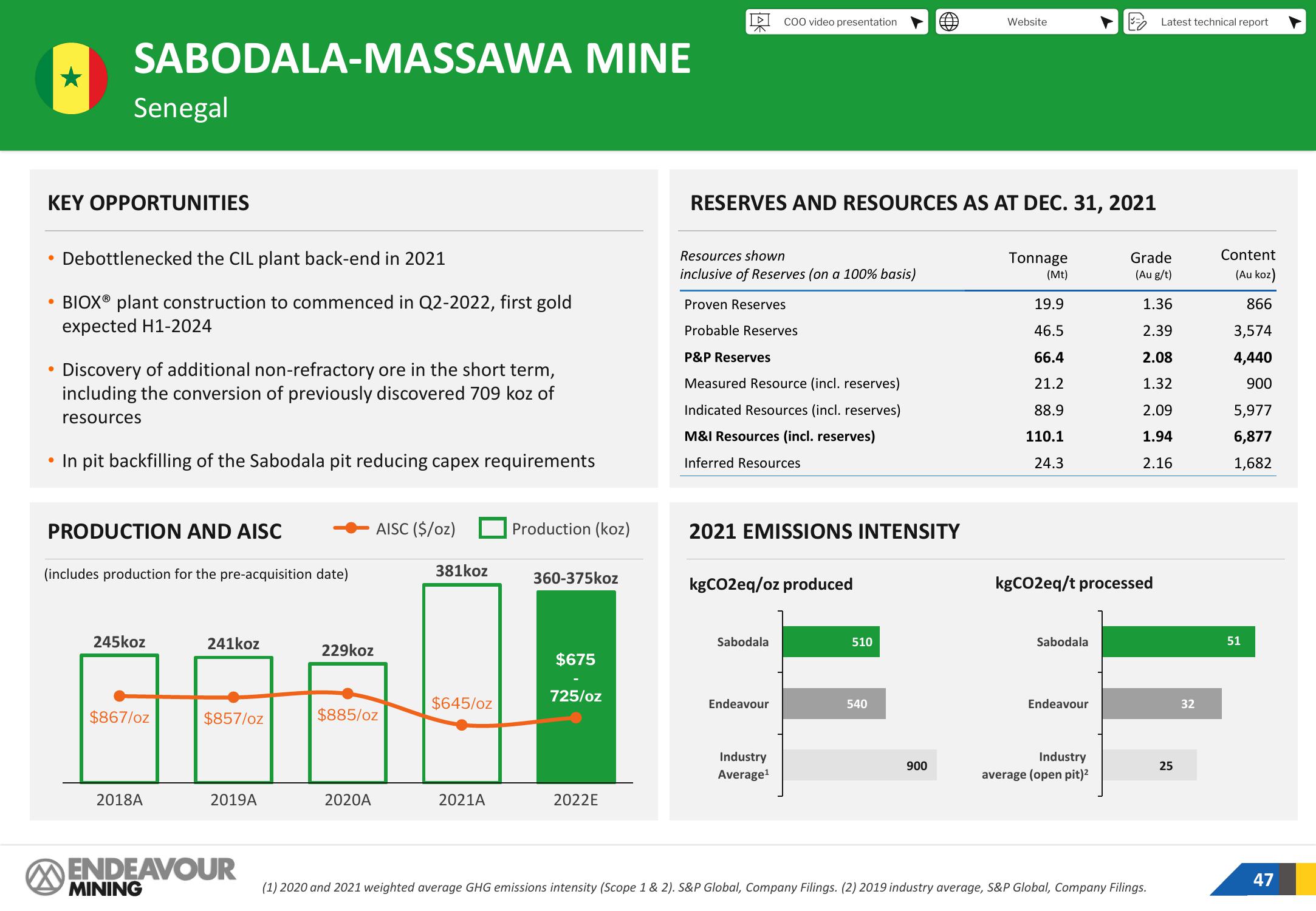Click the $867/oz AISC label
The width and height of the screenshot is (1316, 911).
pyautogui.click(x=119, y=717)
